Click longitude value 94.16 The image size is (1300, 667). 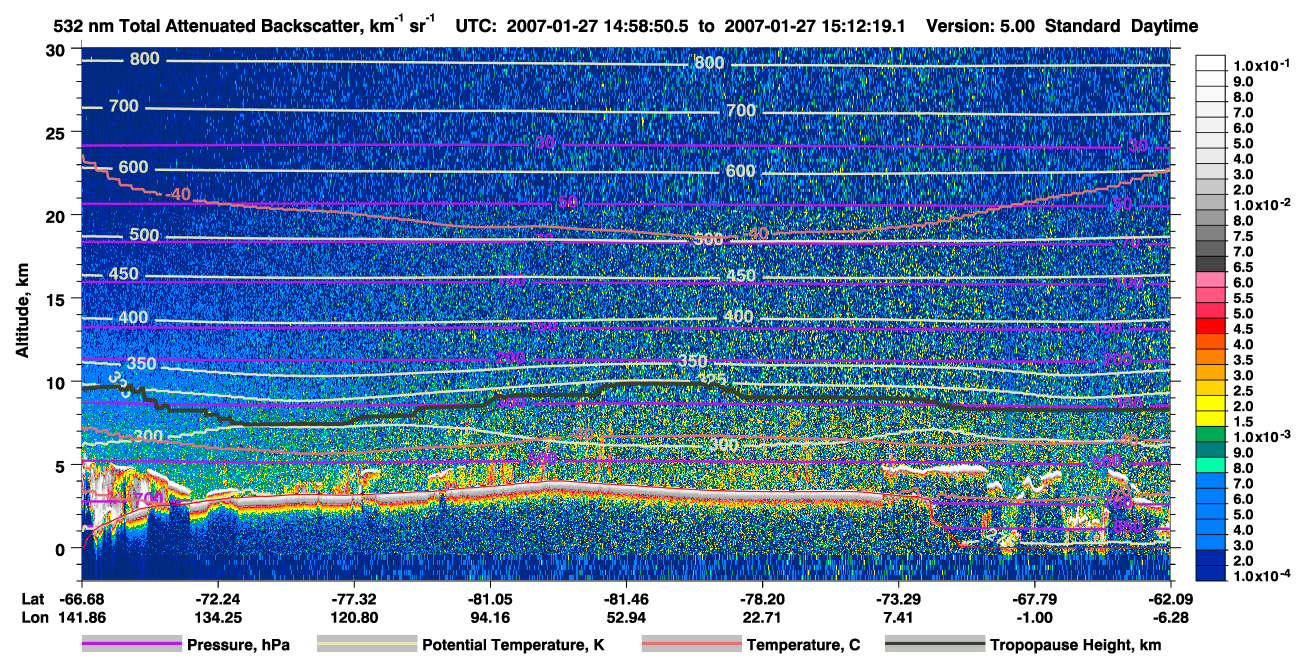click(x=490, y=618)
